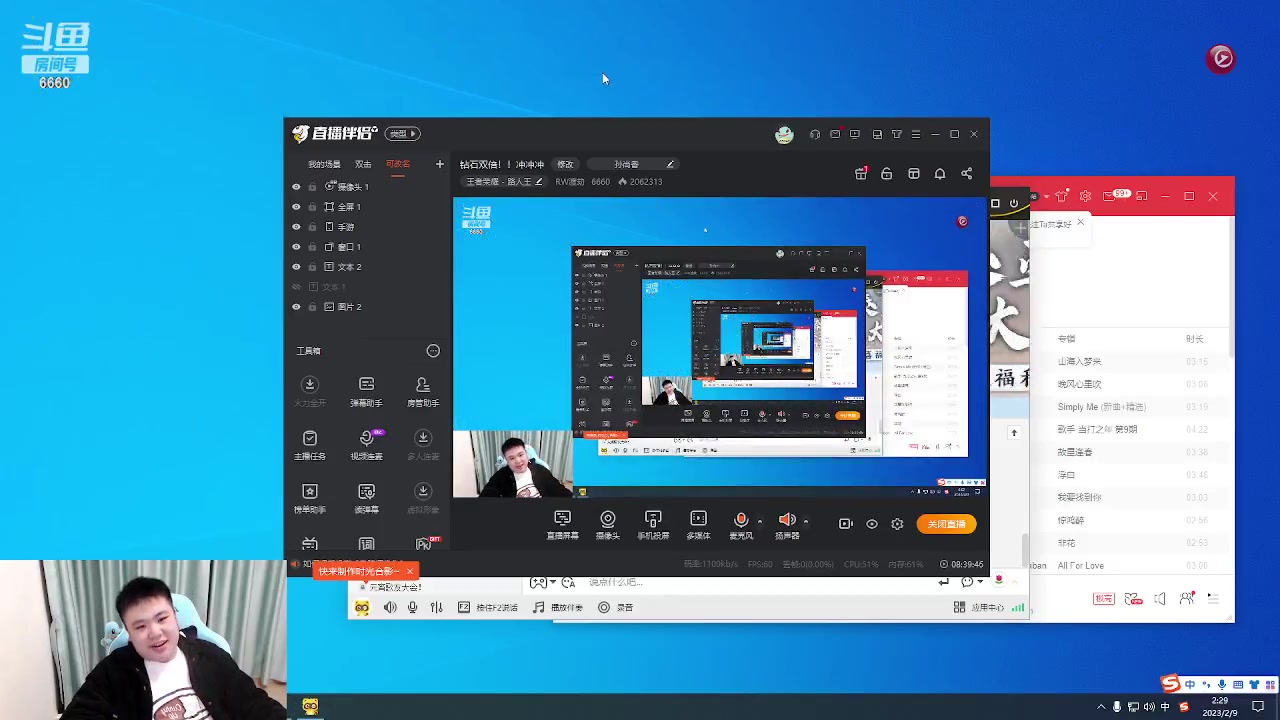
Task: Select the 可改名 scene tab
Action: click(x=398, y=164)
